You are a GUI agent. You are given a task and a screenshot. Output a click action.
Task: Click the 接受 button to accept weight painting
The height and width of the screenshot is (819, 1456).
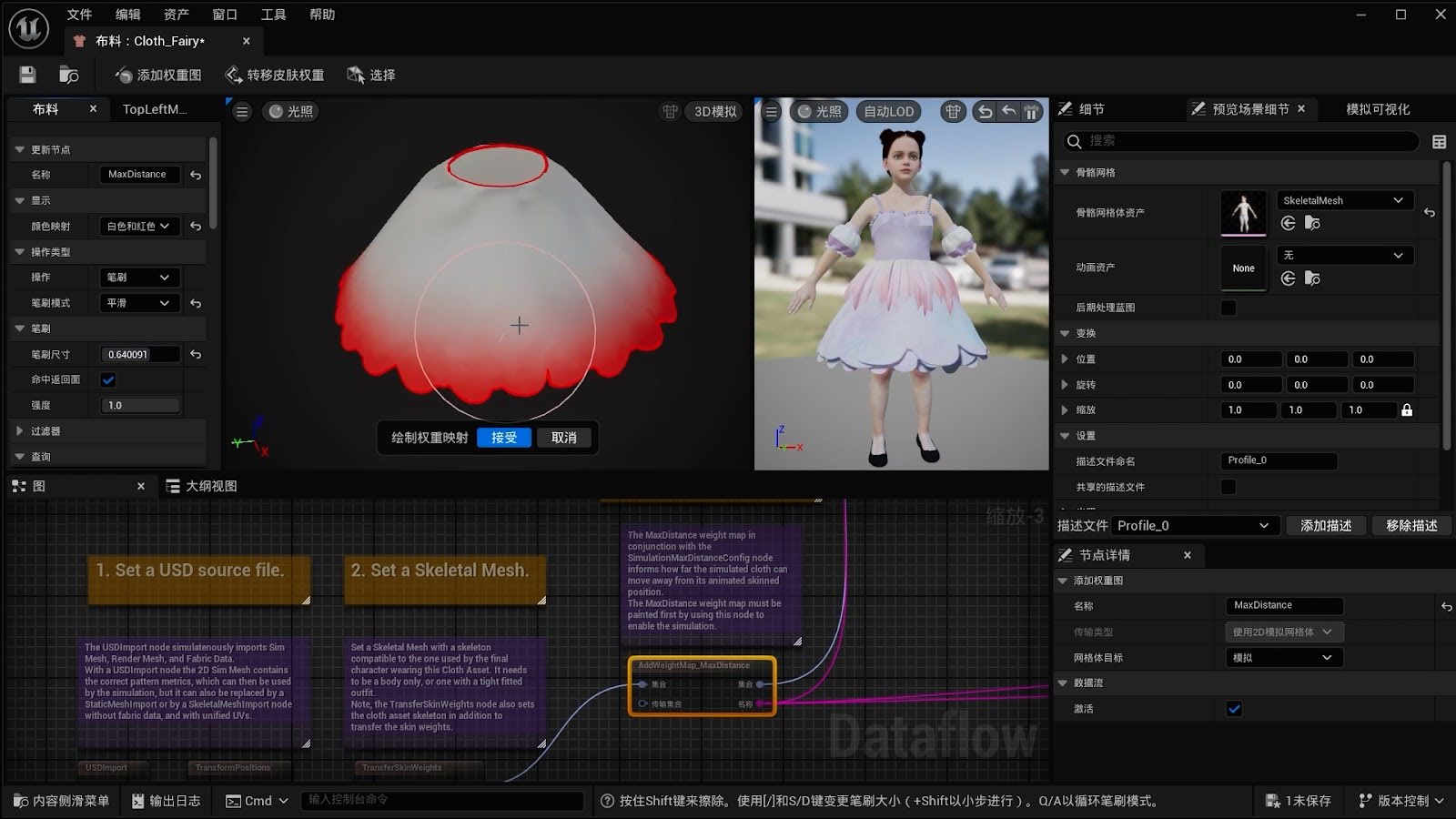click(503, 437)
